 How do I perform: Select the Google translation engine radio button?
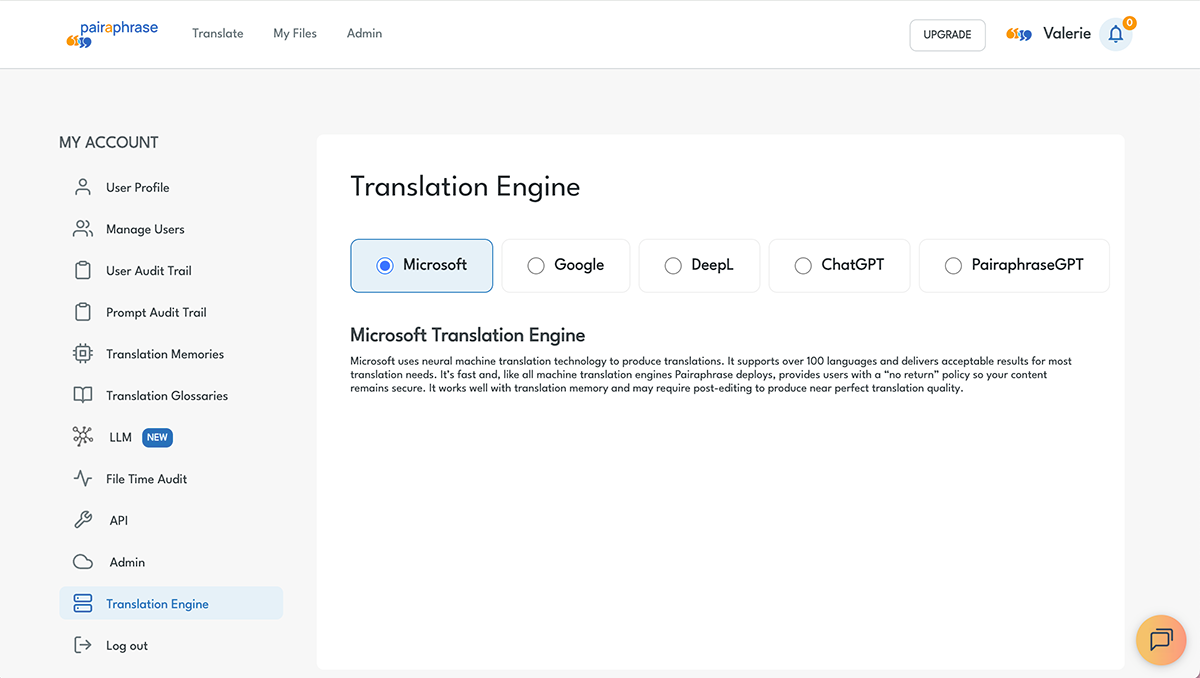click(x=536, y=265)
